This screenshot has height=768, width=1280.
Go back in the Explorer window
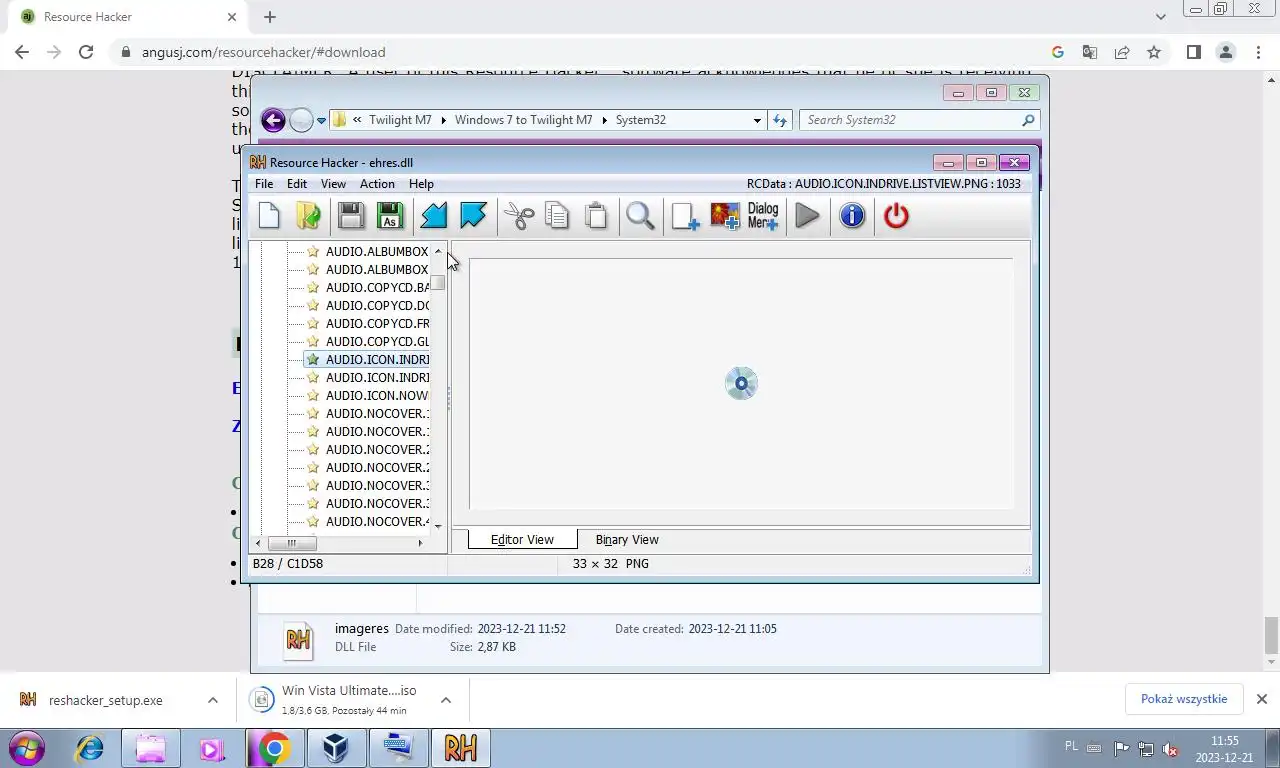[273, 120]
